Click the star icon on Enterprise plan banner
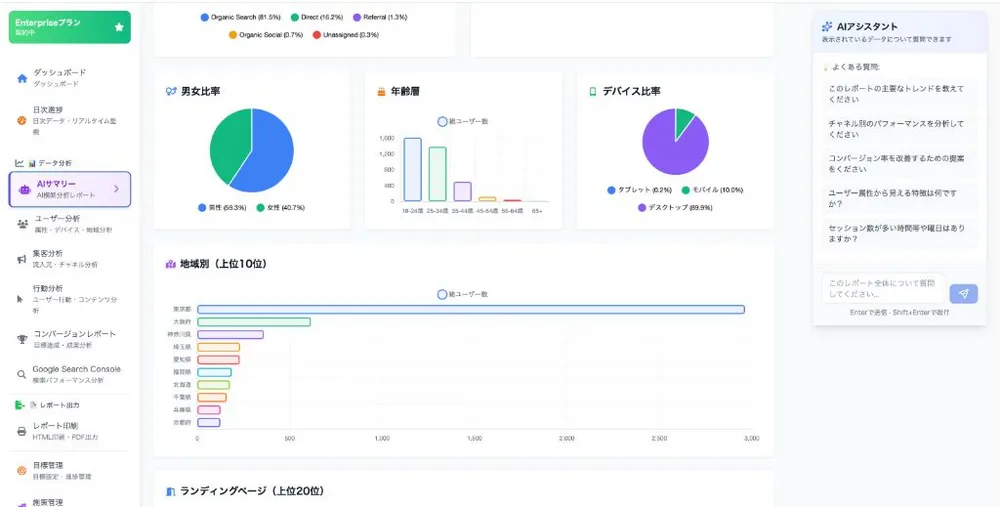The height and width of the screenshot is (507, 1000). click(x=119, y=27)
